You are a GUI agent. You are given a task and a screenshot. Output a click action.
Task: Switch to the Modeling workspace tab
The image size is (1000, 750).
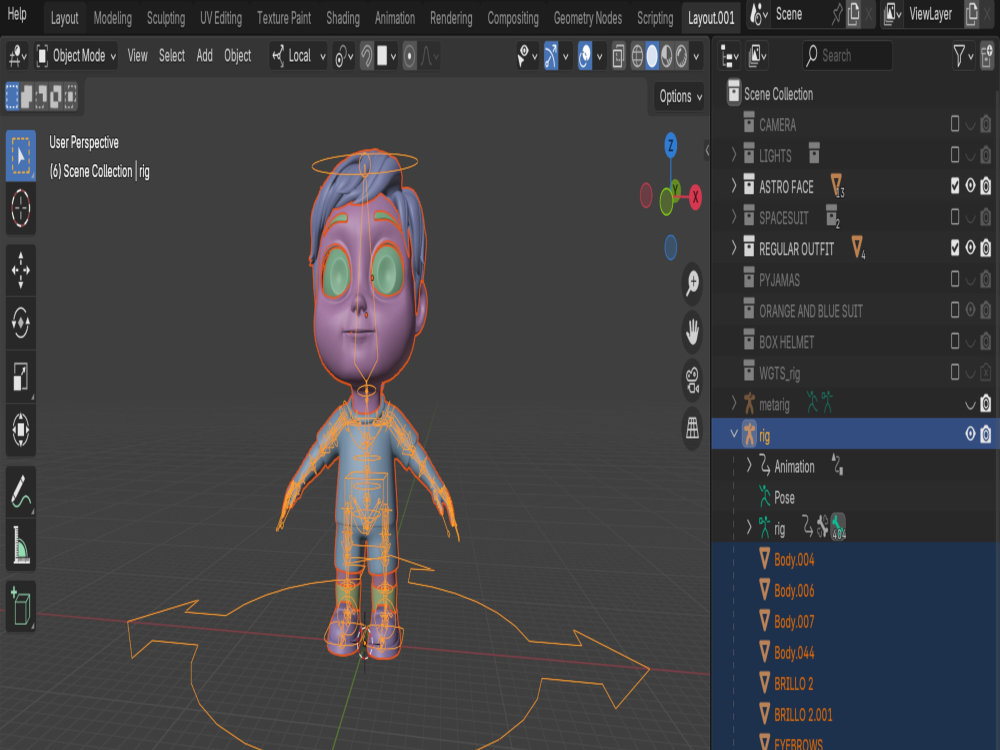point(112,18)
